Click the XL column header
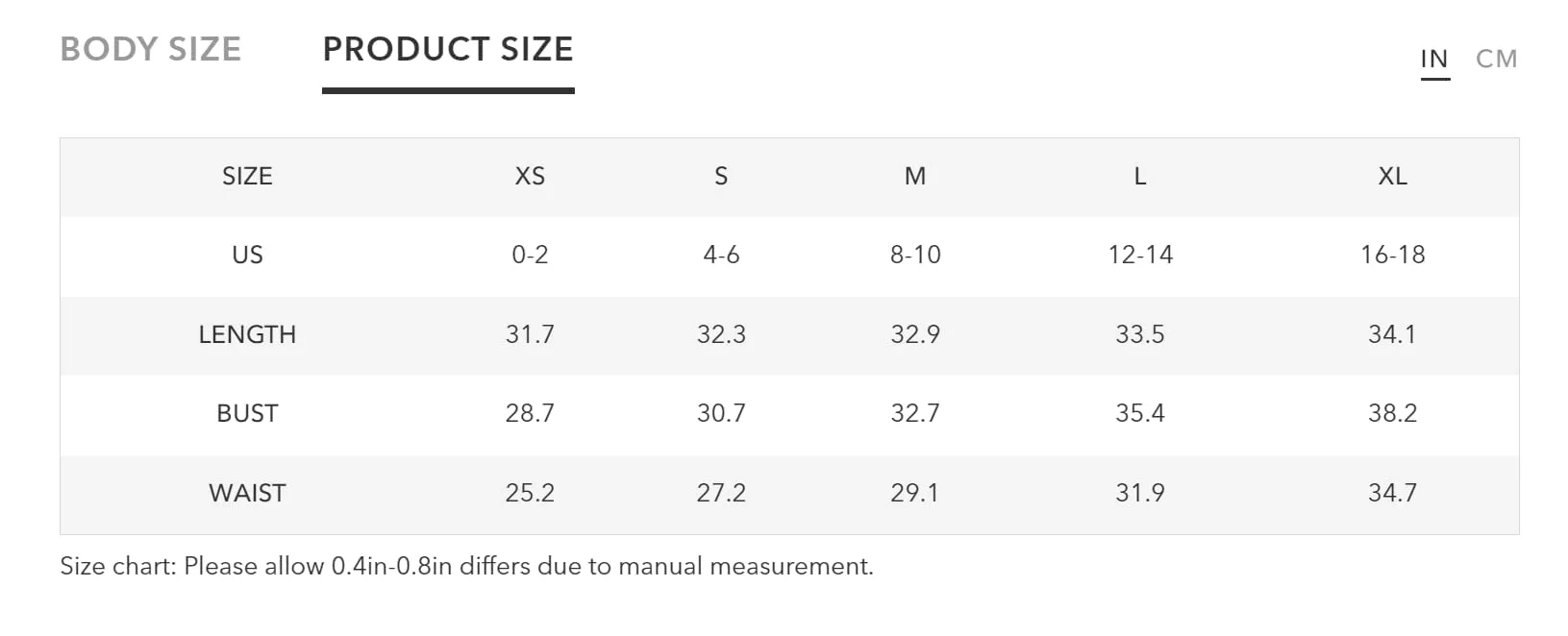The width and height of the screenshot is (1568, 636). 1392,177
